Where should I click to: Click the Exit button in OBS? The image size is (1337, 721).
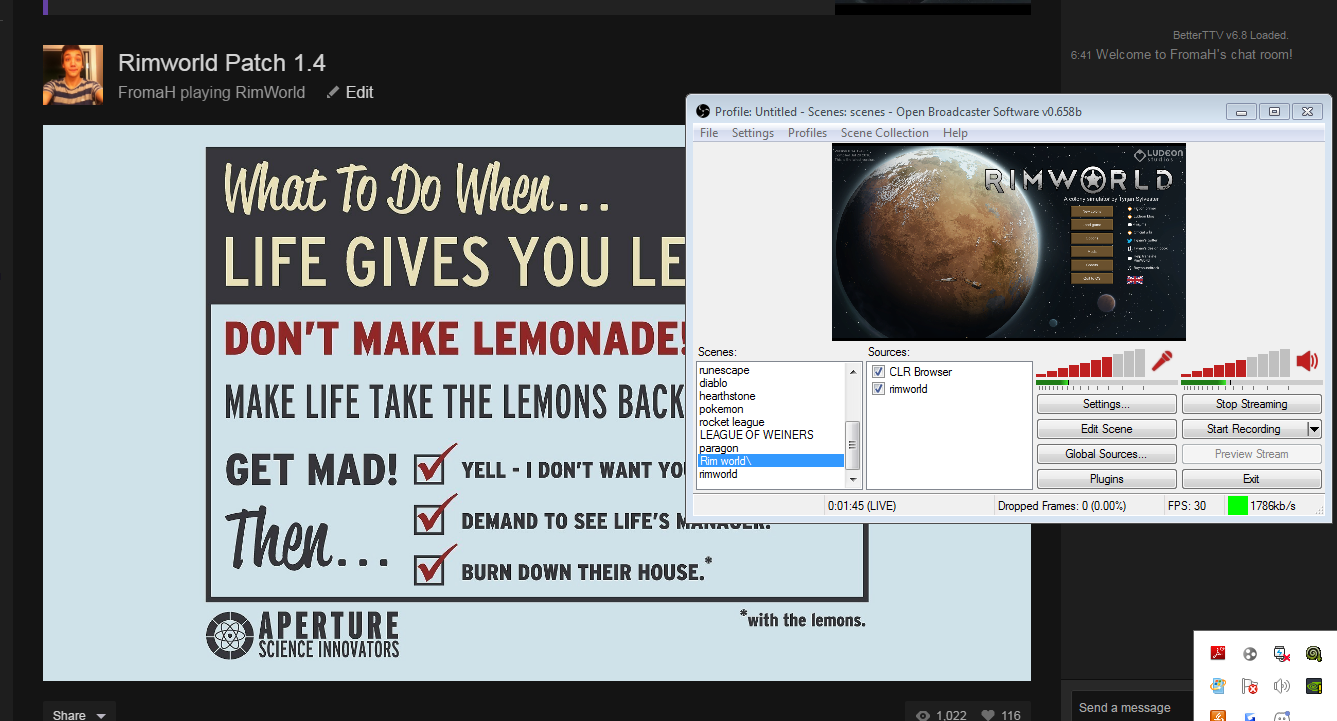[x=1251, y=479]
